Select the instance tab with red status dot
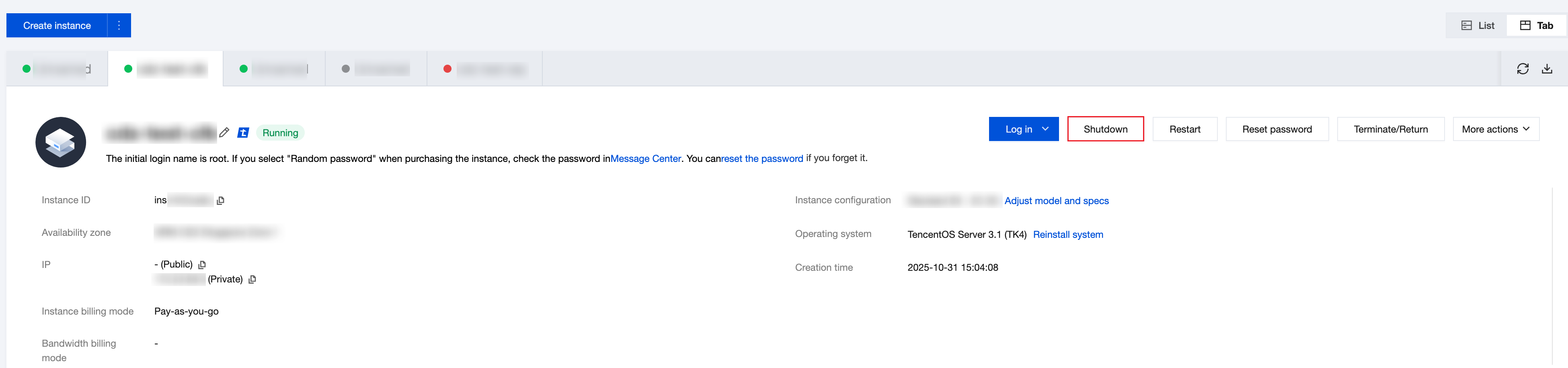Image resolution: width=1568 pixels, height=368 pixels. tap(484, 69)
